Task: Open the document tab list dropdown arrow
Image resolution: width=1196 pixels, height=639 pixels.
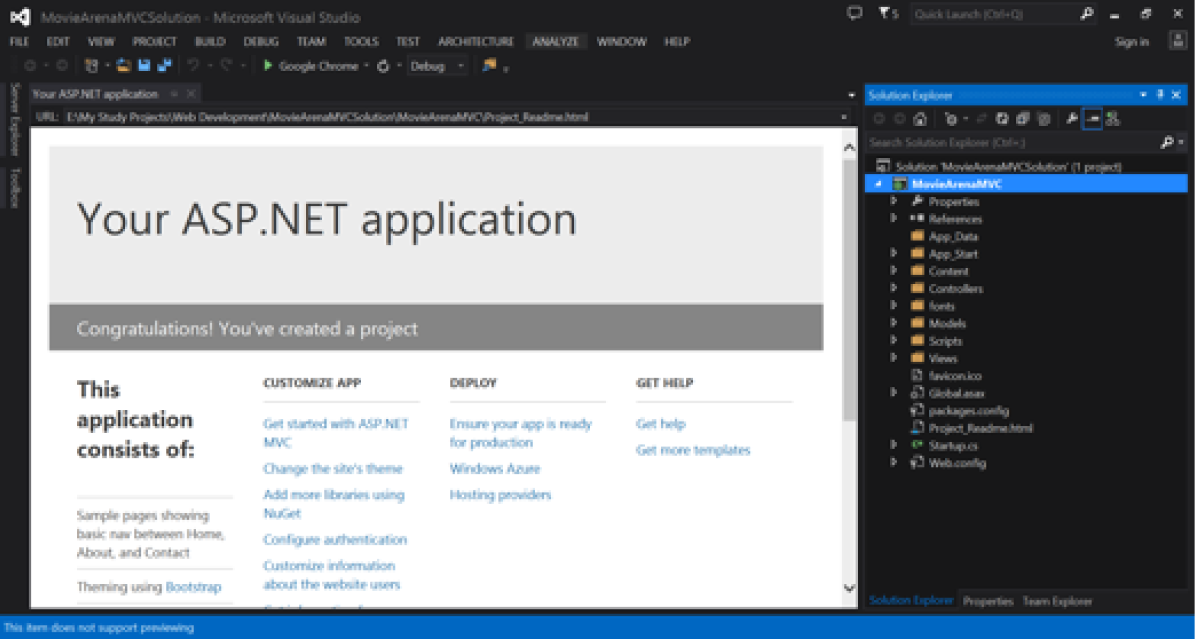Action: (851, 95)
